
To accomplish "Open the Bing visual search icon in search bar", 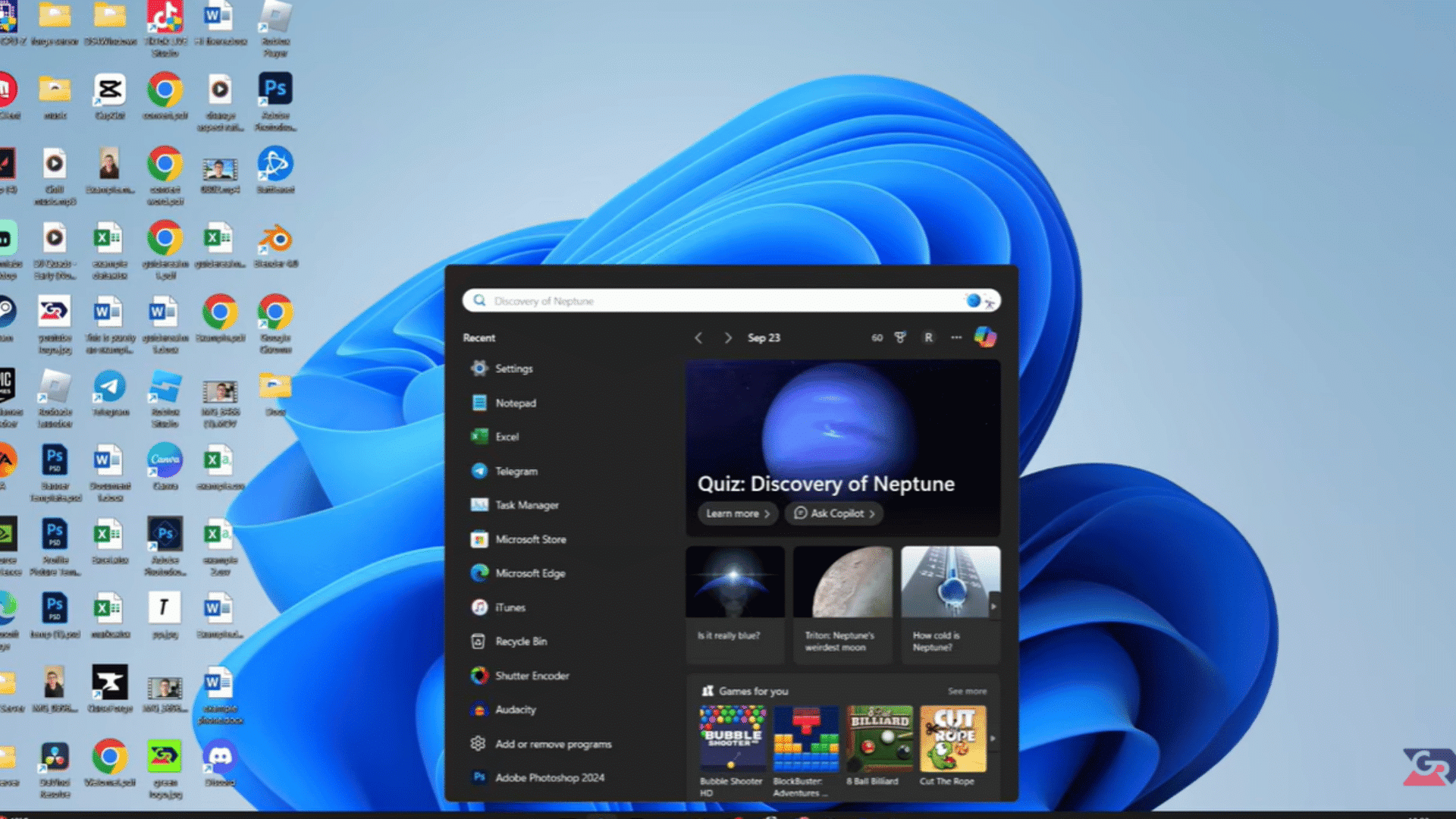I will 981,301.
